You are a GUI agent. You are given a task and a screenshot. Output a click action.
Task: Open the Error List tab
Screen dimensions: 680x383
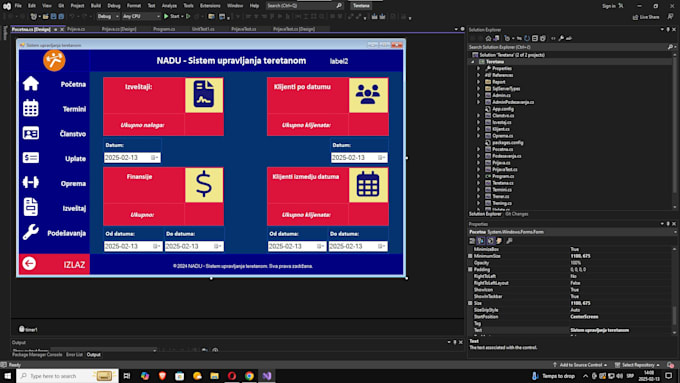point(74,355)
